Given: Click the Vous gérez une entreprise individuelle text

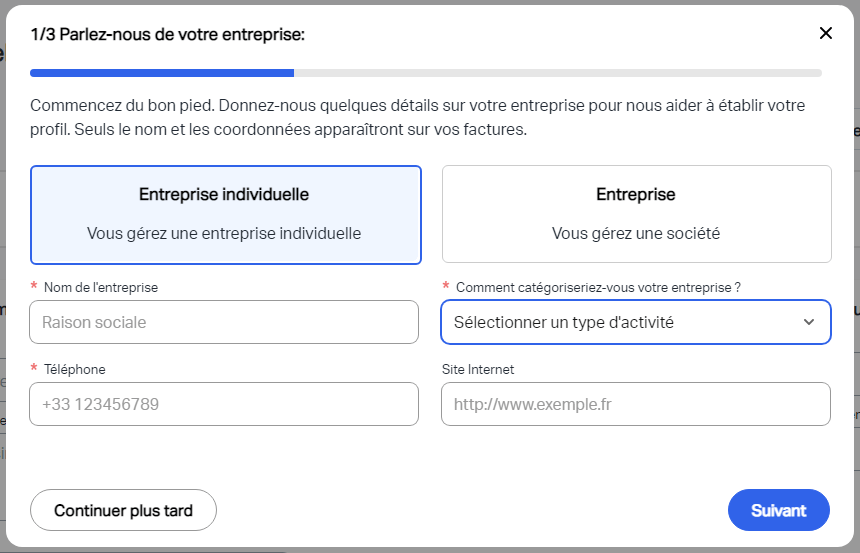Looking at the screenshot, I should 224,233.
